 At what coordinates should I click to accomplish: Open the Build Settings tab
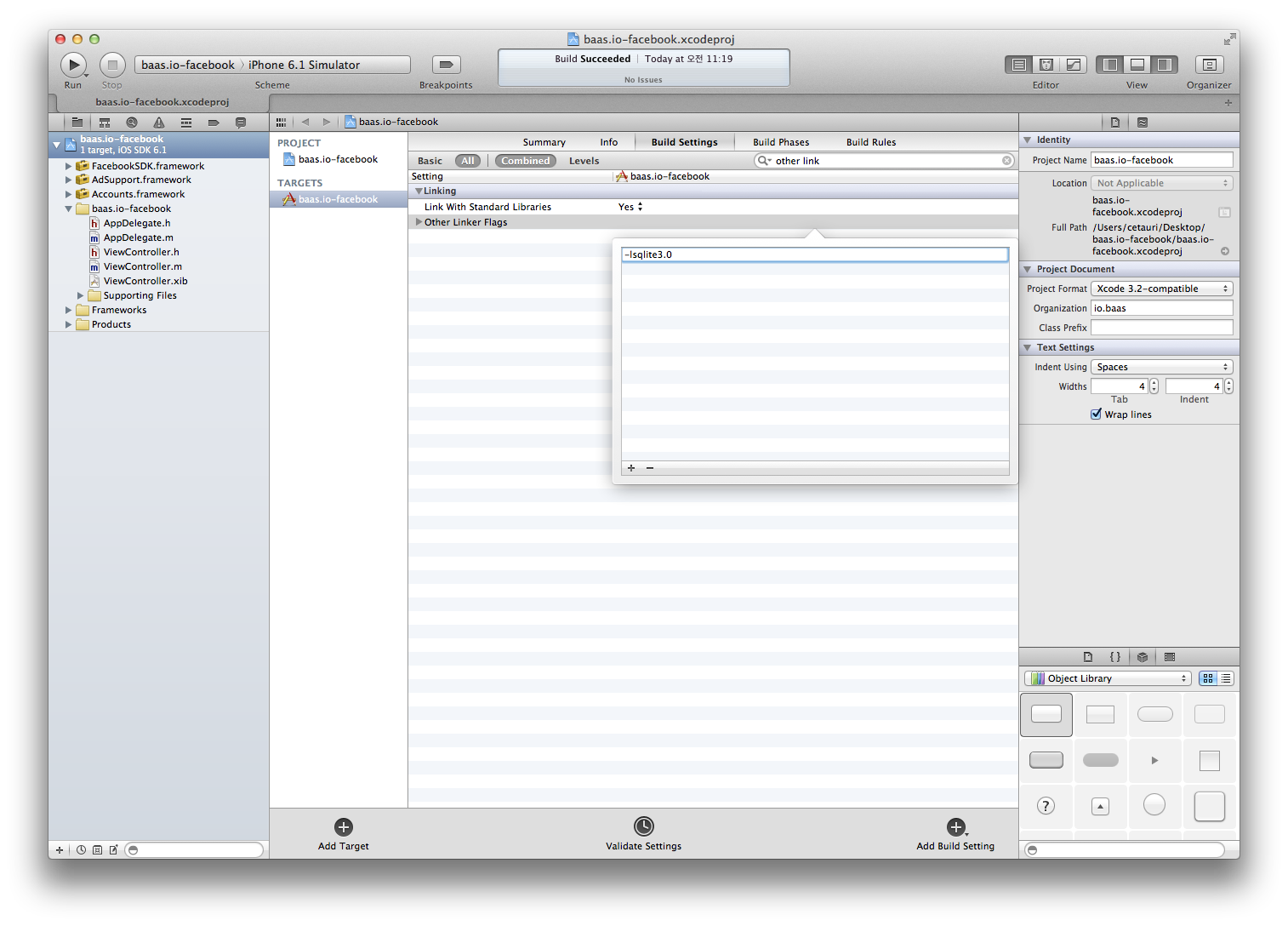tap(685, 142)
